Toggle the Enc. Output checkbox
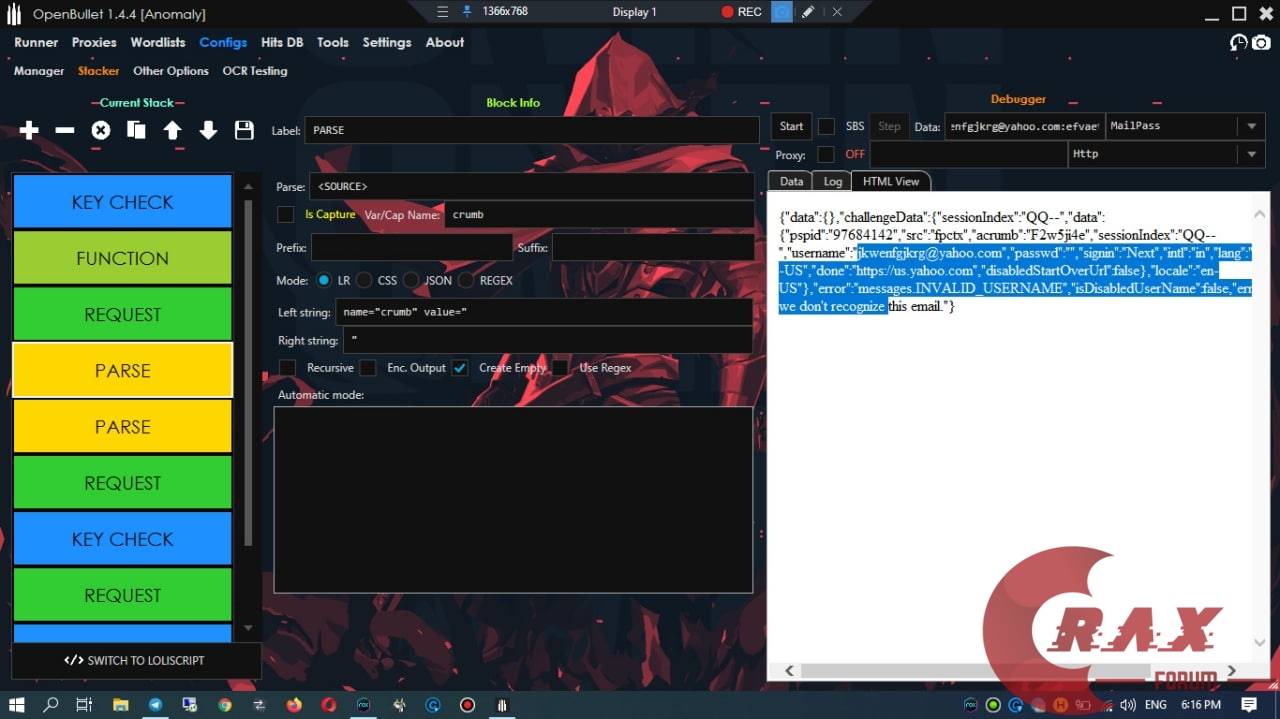The height and width of the screenshot is (719, 1280). tap(368, 368)
